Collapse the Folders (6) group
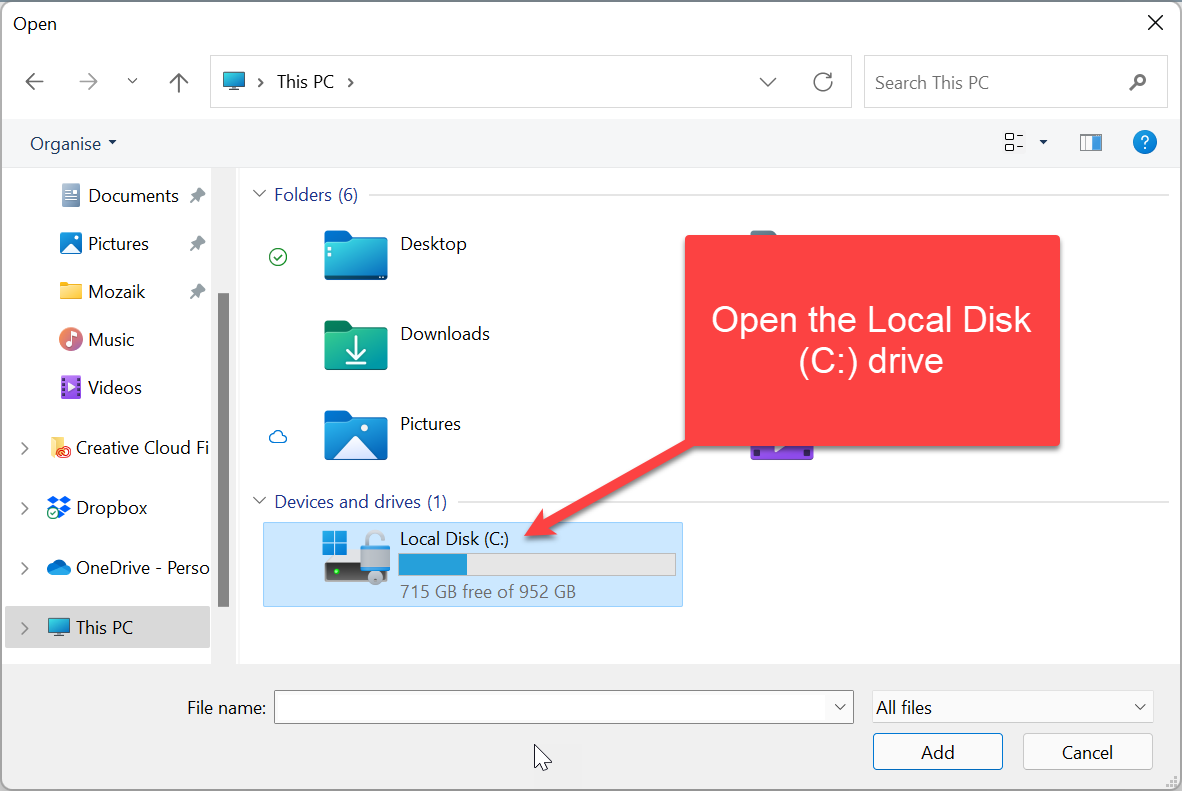The height and width of the screenshot is (791, 1182). [x=260, y=195]
